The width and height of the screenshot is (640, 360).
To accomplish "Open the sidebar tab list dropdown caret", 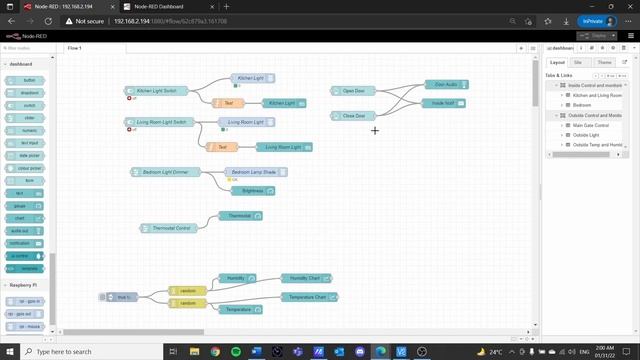I will (634, 48).
